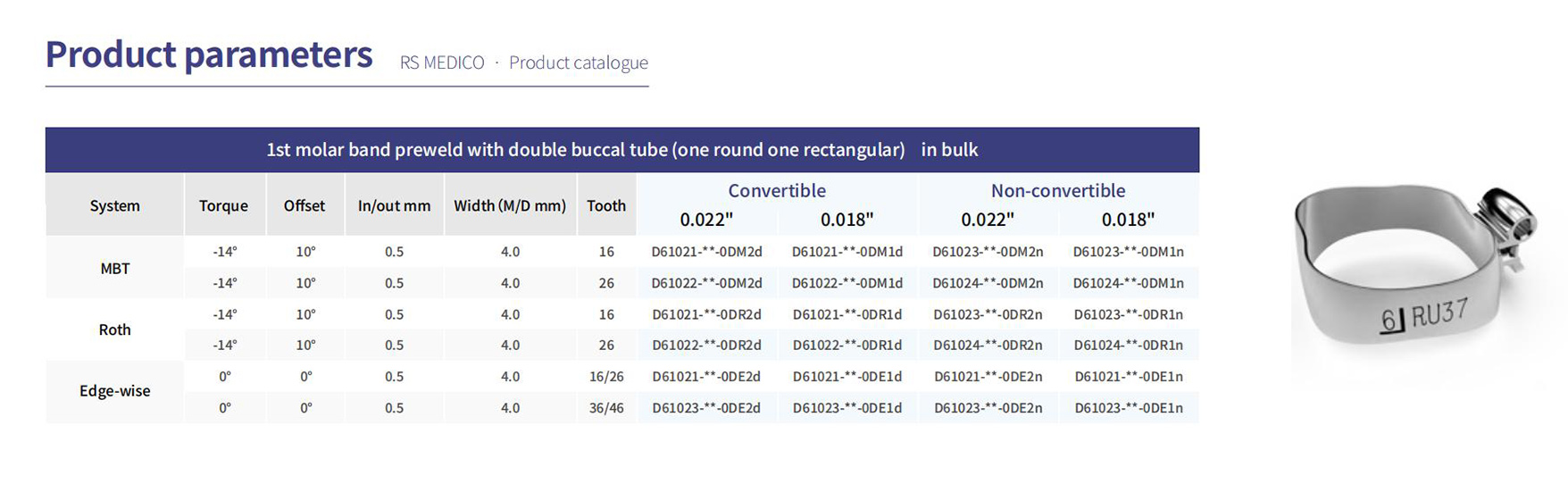Click code D61022-**-0DM2d
Image resolution: width=1568 pixels, height=492 pixels.
pos(706,283)
